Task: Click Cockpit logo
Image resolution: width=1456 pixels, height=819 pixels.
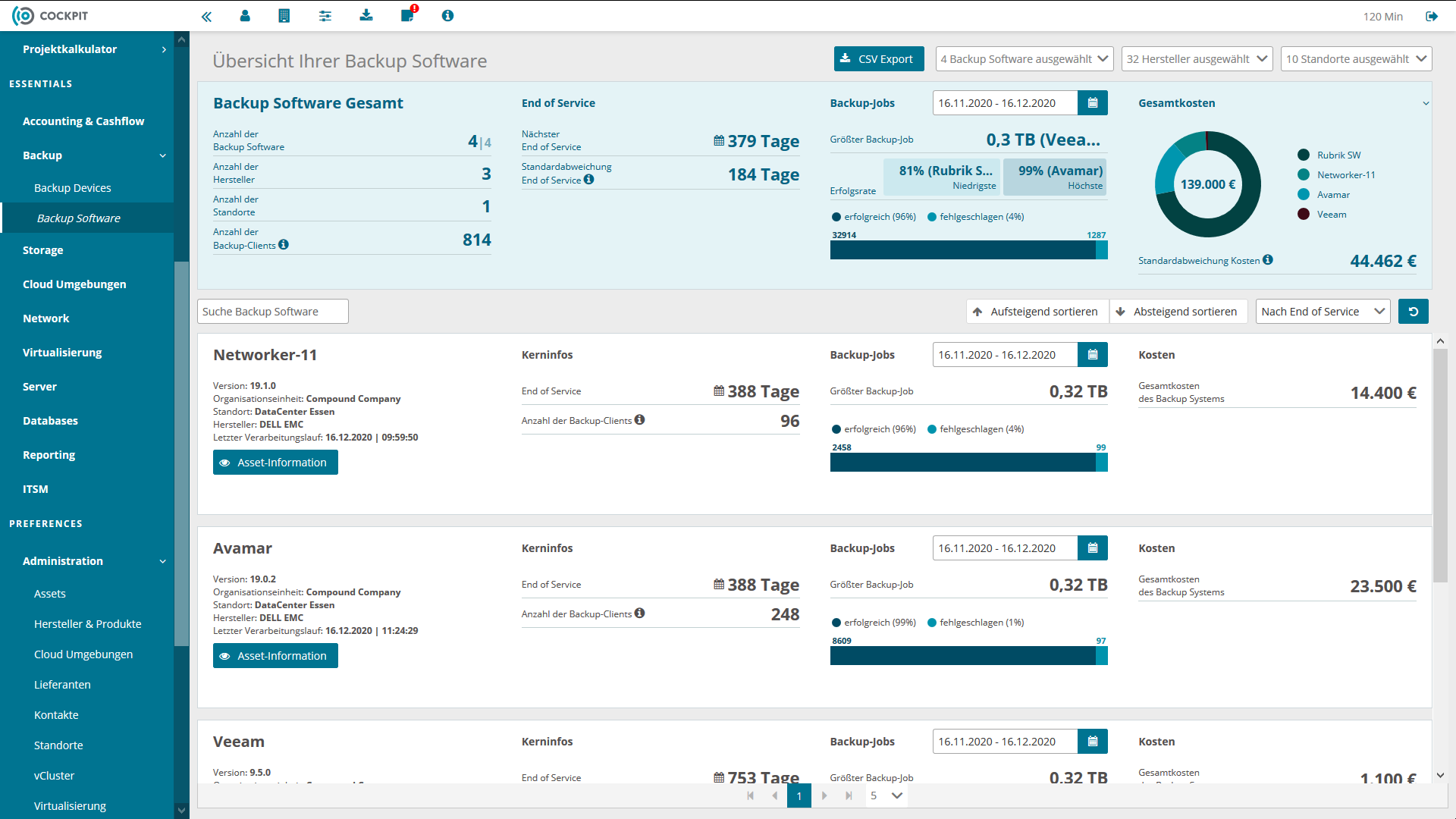Action: tap(50, 16)
